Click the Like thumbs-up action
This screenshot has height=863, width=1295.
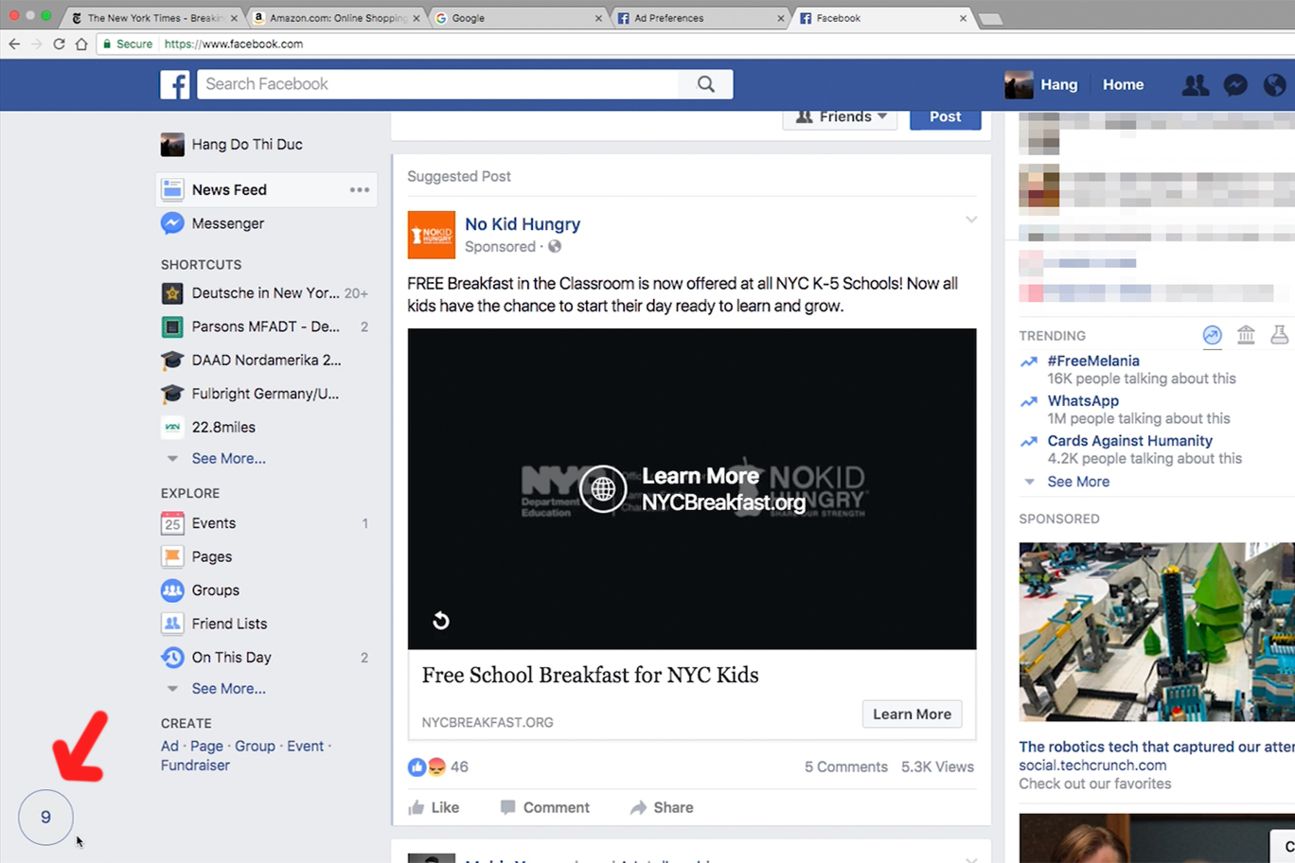pyautogui.click(x=434, y=807)
